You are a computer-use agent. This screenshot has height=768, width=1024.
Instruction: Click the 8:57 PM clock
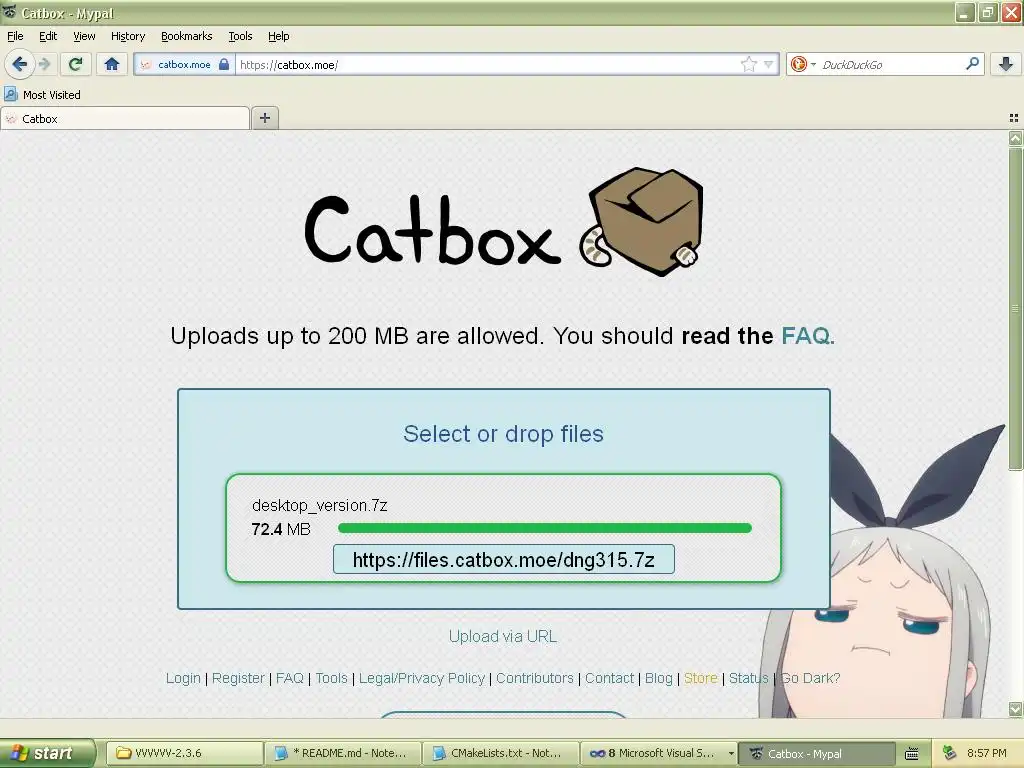(986, 753)
